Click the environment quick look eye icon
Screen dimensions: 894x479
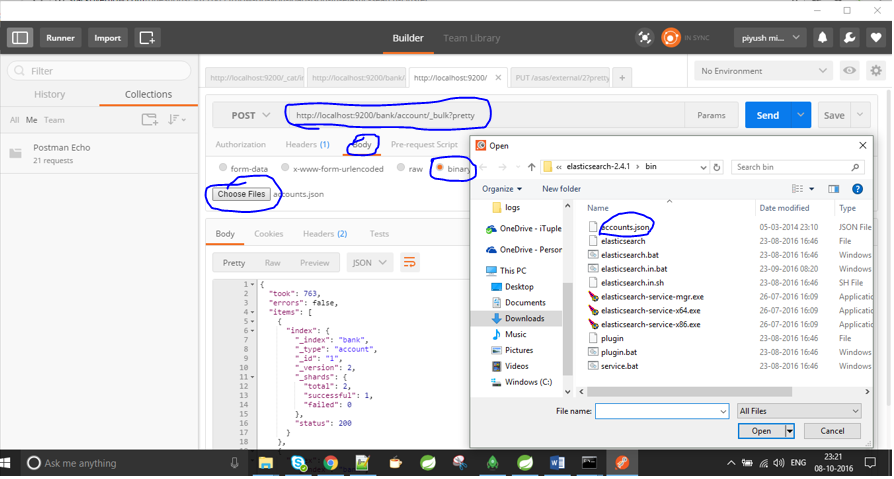coord(850,71)
